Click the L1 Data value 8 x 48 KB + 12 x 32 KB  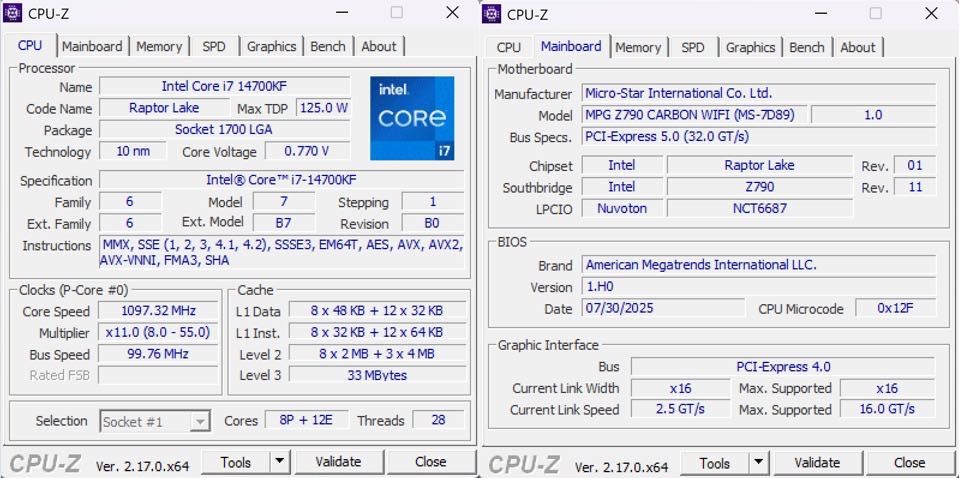[x=377, y=311]
